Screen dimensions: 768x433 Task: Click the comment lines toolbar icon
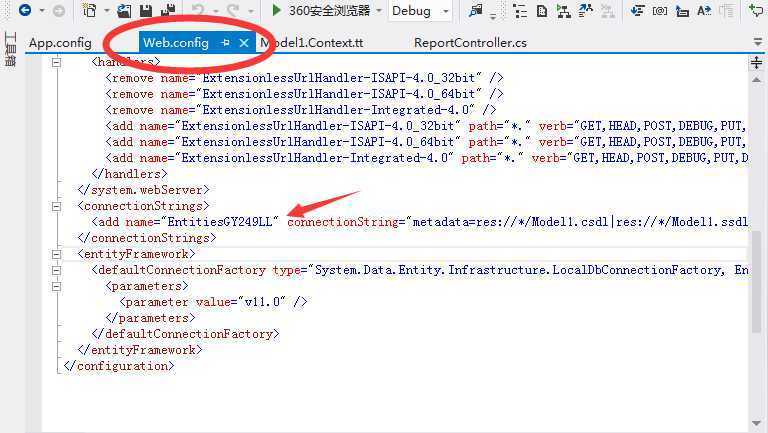coord(682,11)
